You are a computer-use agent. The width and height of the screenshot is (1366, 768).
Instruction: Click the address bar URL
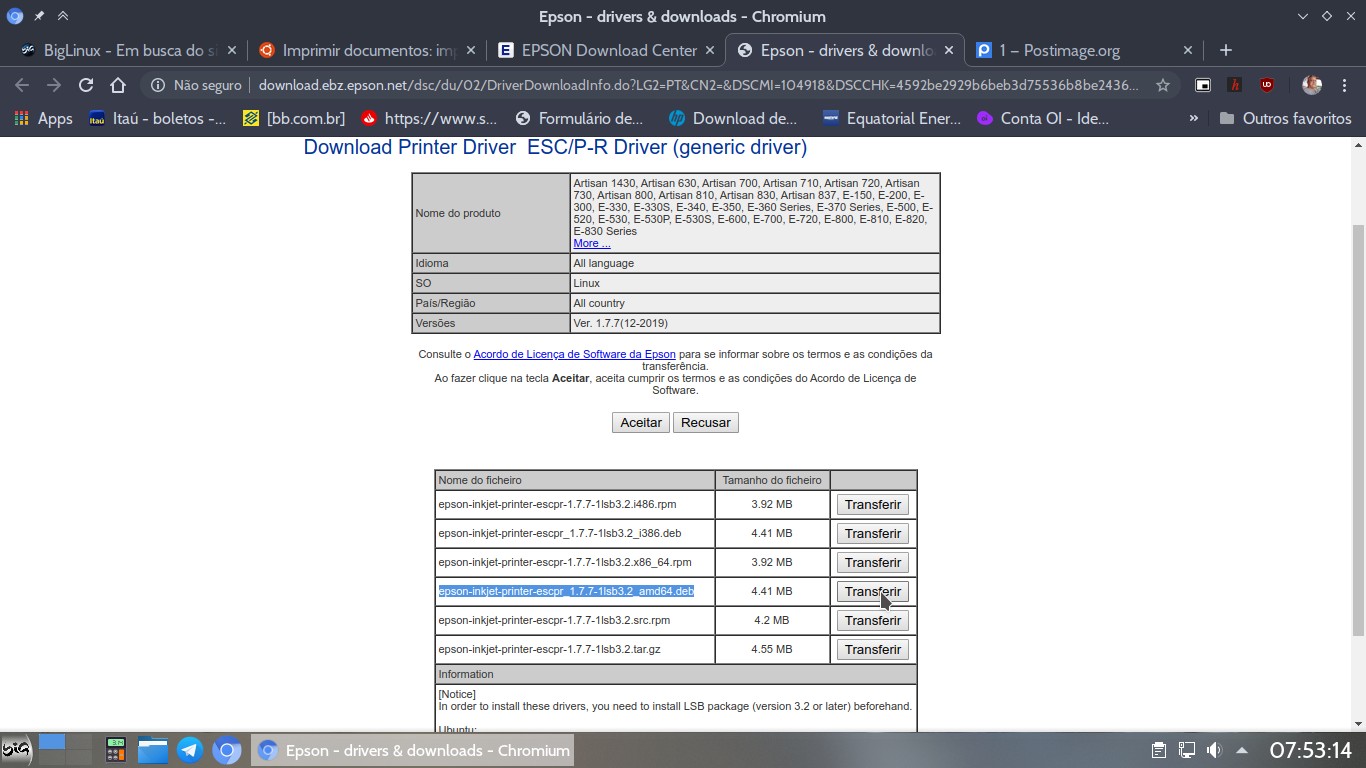click(x=698, y=85)
